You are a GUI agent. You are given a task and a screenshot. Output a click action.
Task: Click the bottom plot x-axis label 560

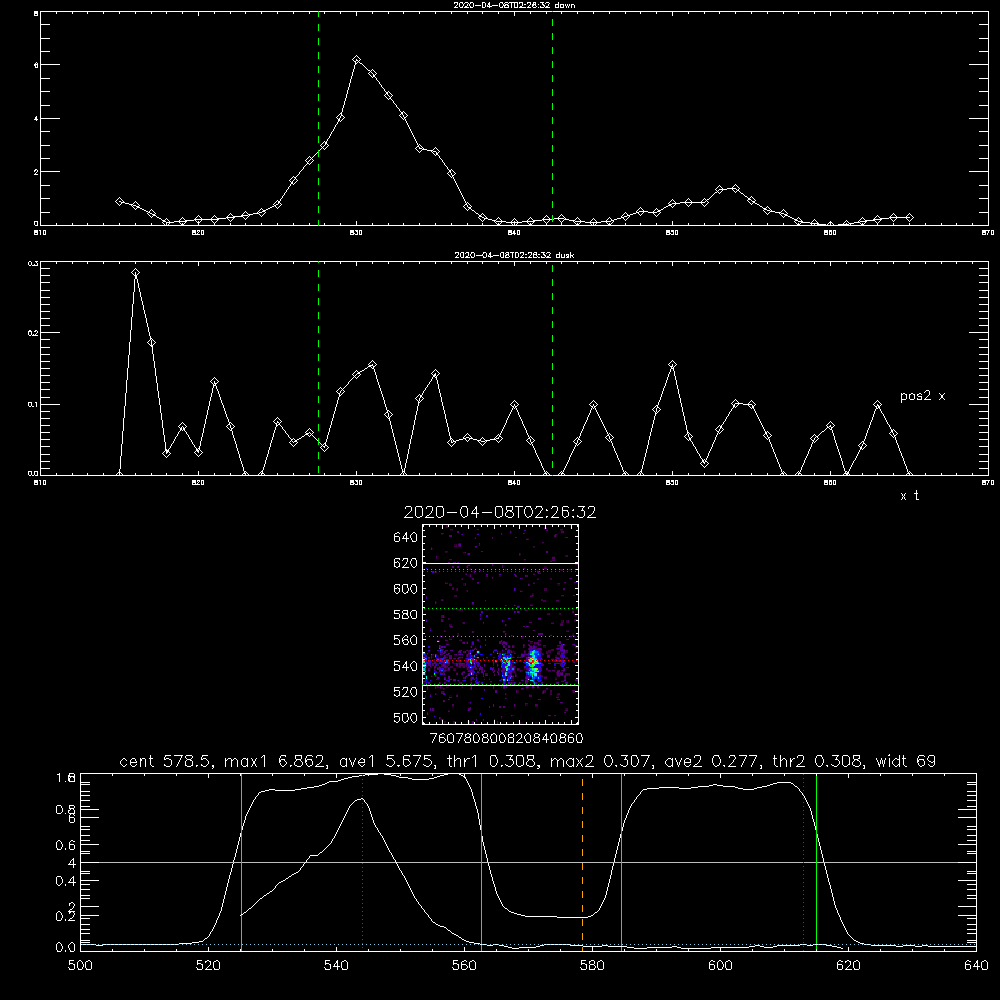point(464,966)
